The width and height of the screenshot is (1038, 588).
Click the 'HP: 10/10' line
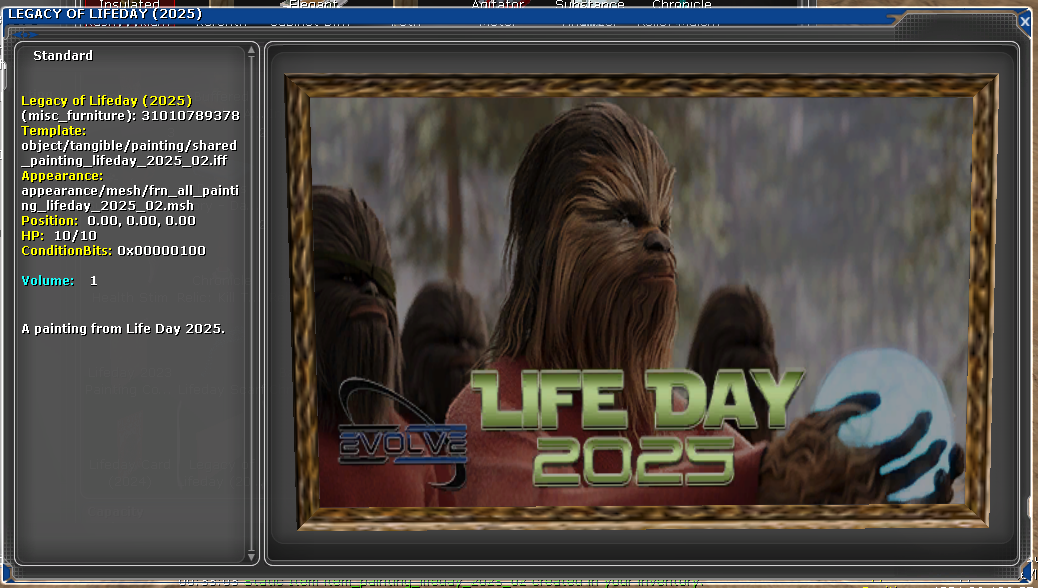pyautogui.click(x=59, y=236)
